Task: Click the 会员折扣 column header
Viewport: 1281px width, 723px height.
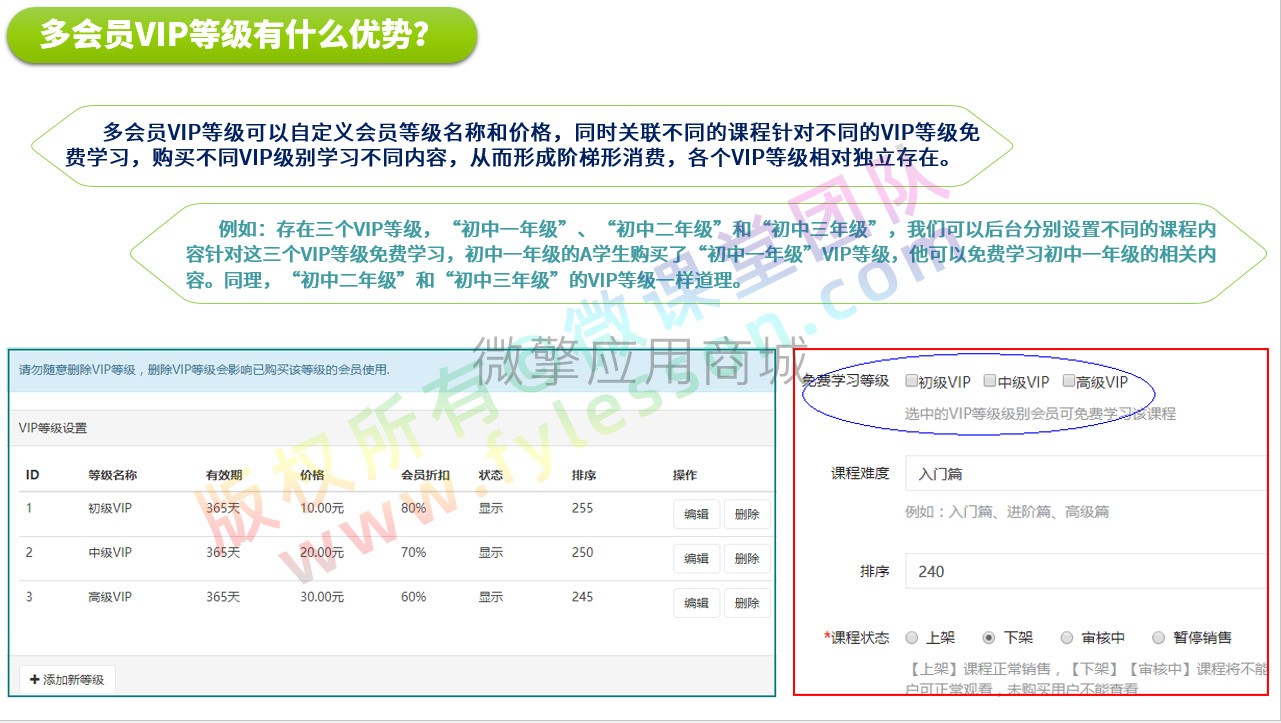Action: point(425,475)
